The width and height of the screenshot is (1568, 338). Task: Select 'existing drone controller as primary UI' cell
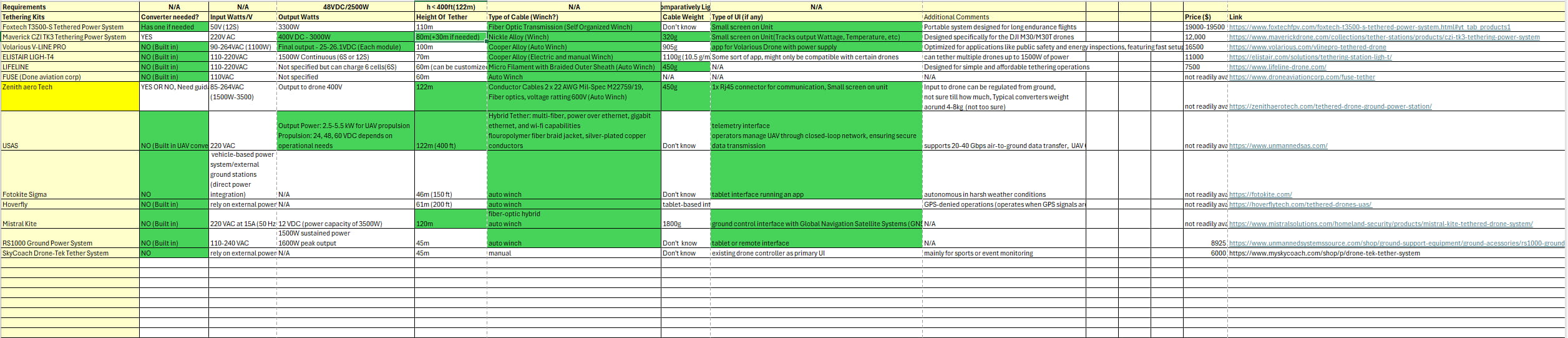[x=816, y=253]
